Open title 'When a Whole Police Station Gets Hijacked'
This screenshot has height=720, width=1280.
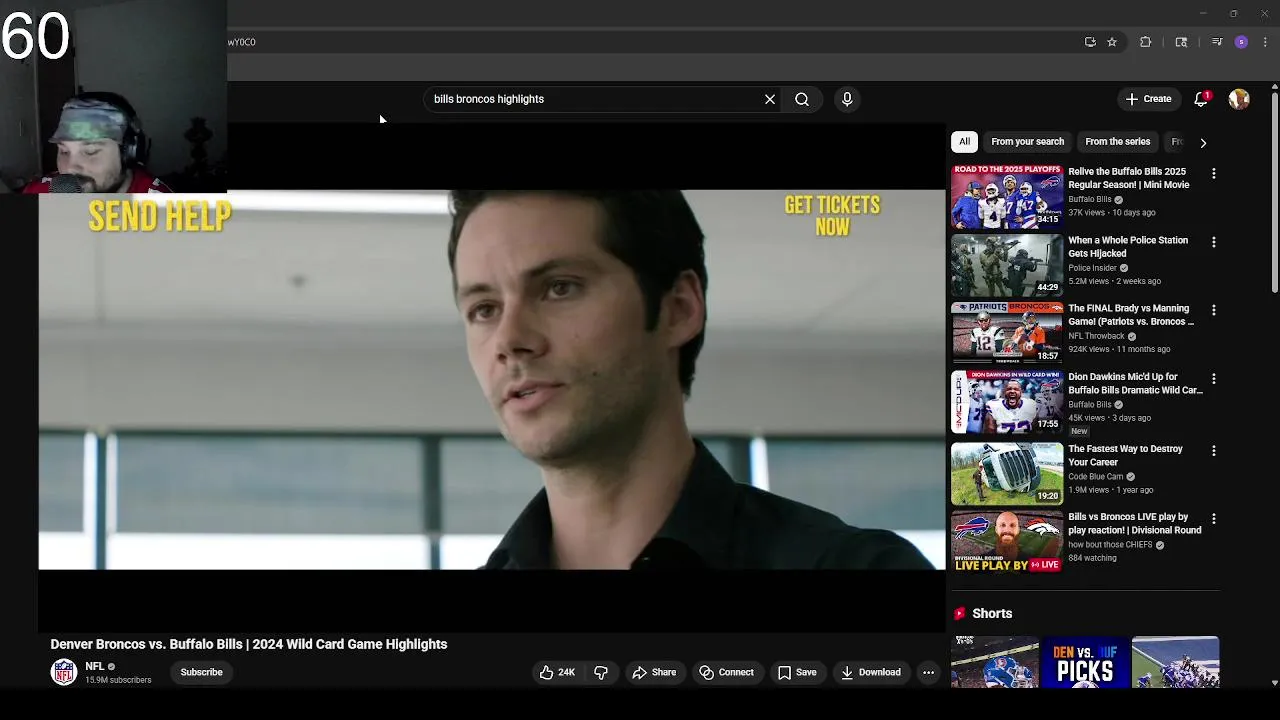click(x=1128, y=247)
